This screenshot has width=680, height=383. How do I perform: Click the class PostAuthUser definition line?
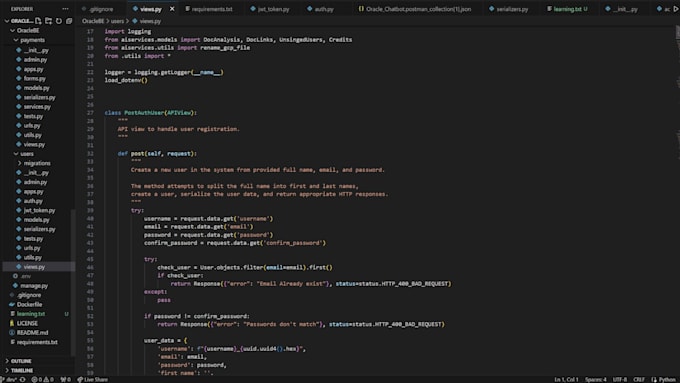point(150,113)
